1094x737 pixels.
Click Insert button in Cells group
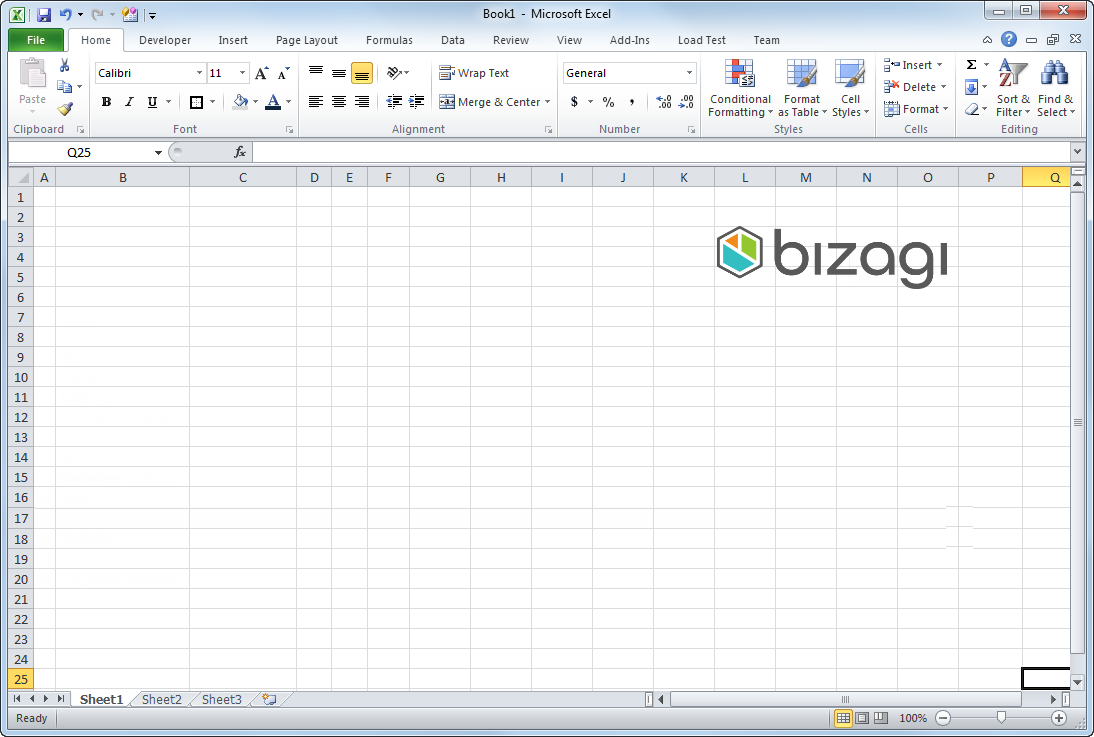coord(914,65)
